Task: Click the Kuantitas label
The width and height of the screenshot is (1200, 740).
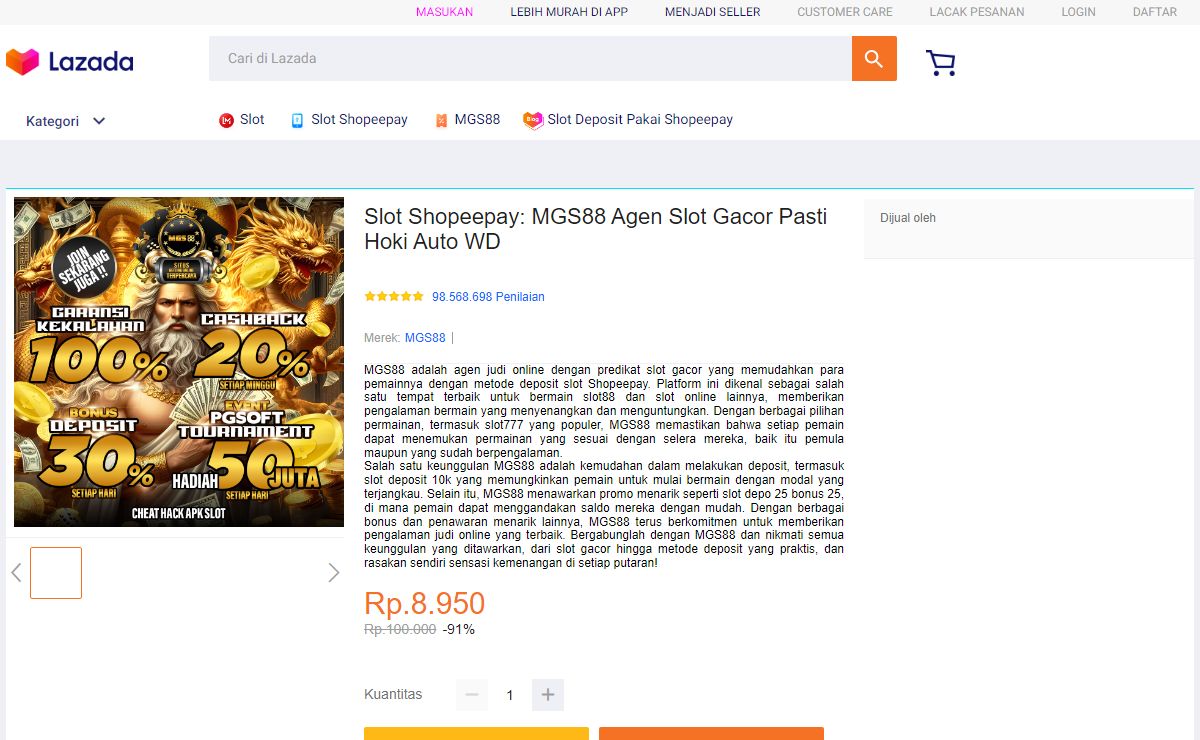Action: [393, 694]
